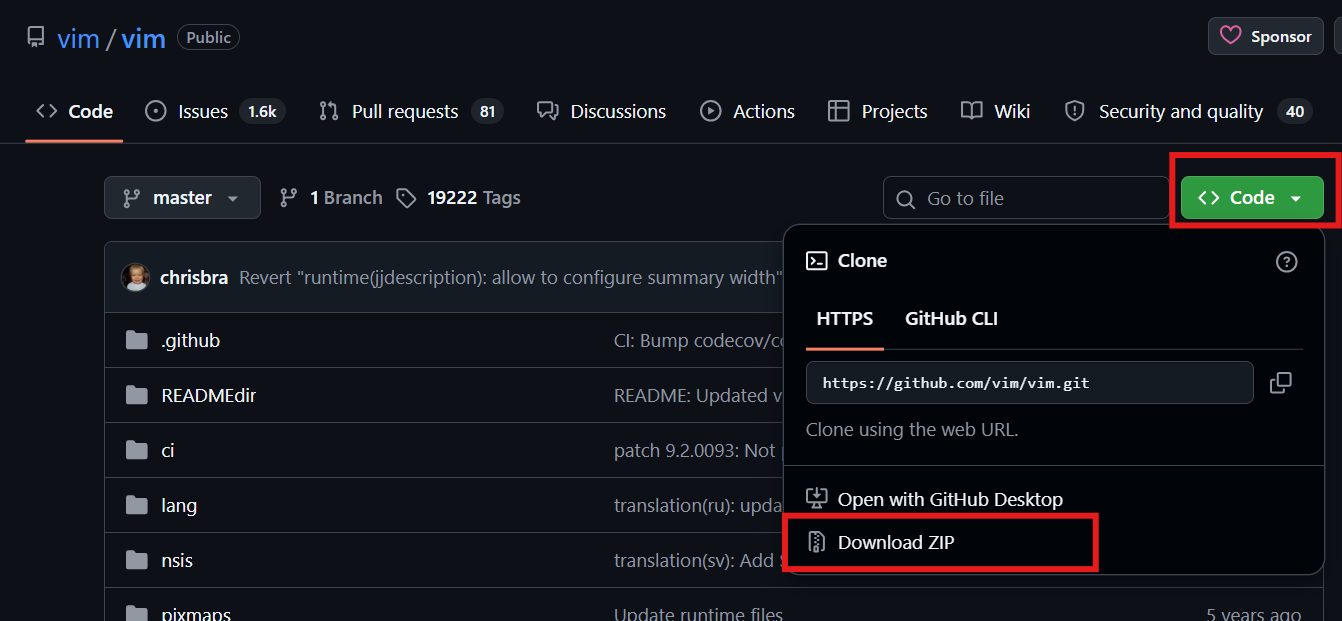The width and height of the screenshot is (1342, 621).
Task: Open 'Update runtime files' commit for pixmaps
Action: (698, 613)
